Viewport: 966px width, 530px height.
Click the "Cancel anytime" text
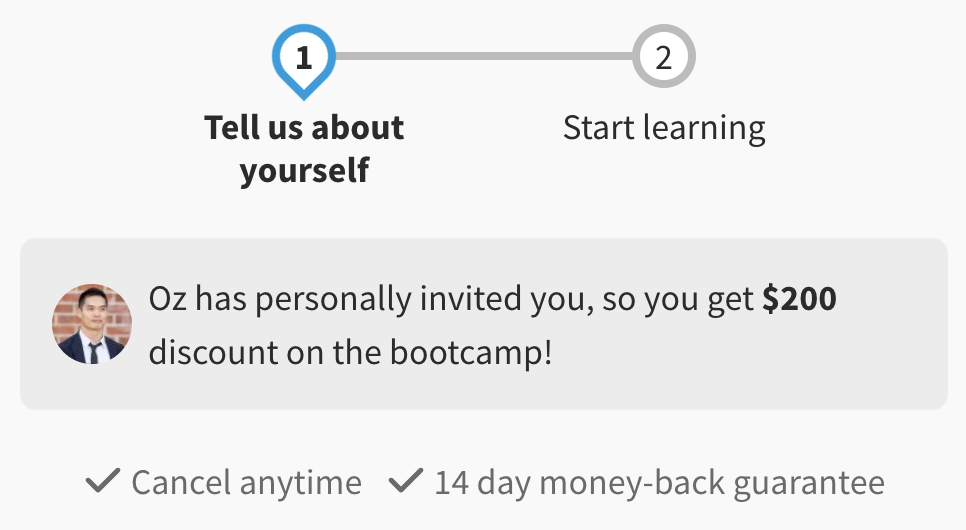(x=246, y=483)
